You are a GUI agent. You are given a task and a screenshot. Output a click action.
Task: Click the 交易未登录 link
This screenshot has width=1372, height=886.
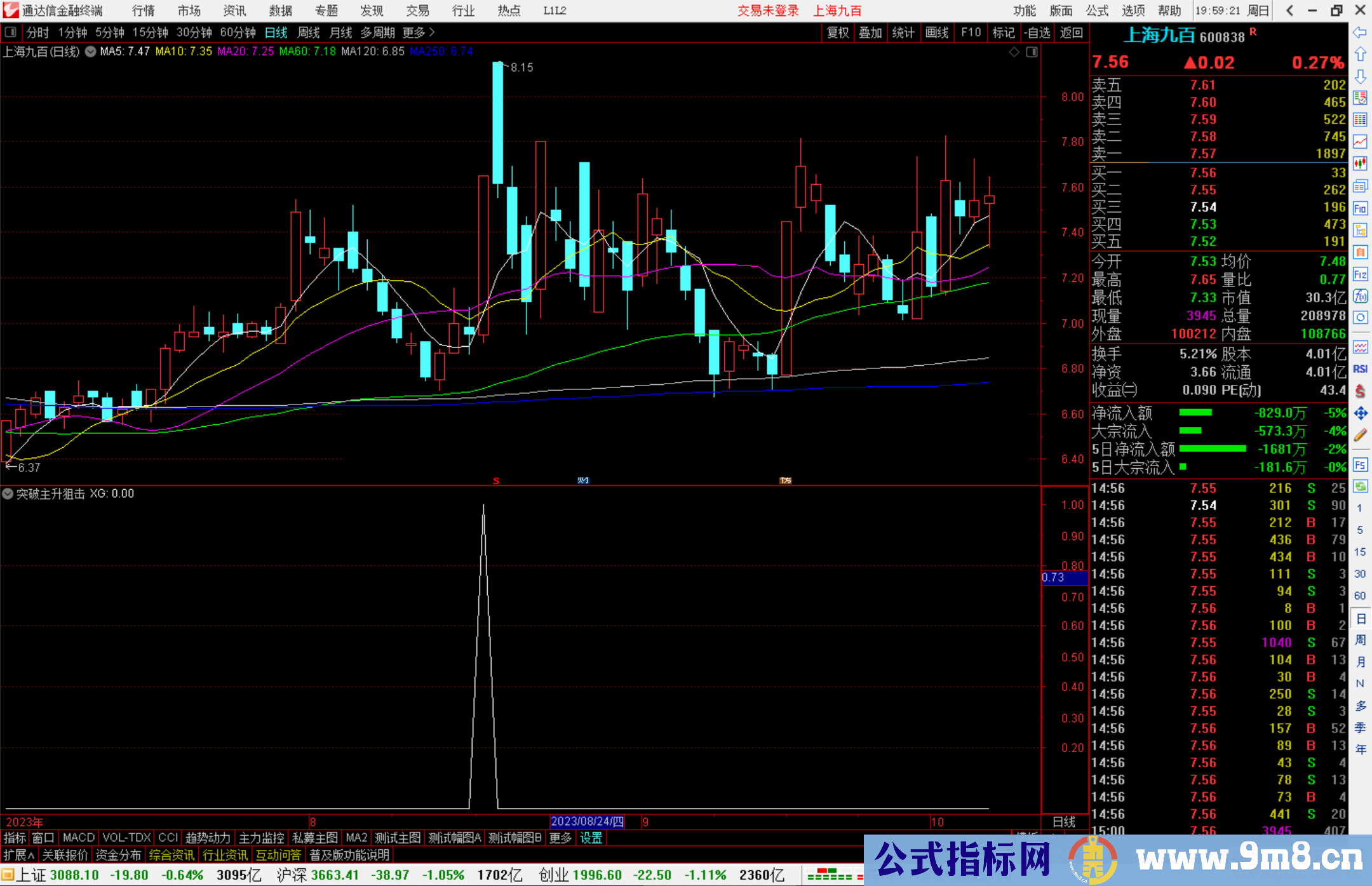pos(768,11)
